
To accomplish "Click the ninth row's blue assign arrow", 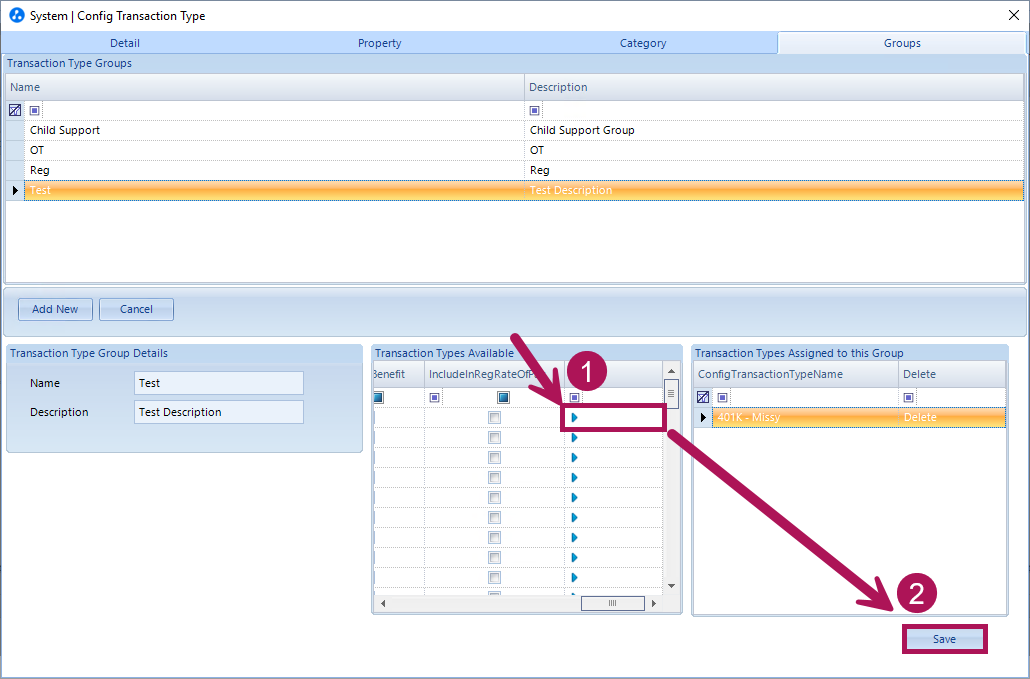I will pyautogui.click(x=575, y=578).
